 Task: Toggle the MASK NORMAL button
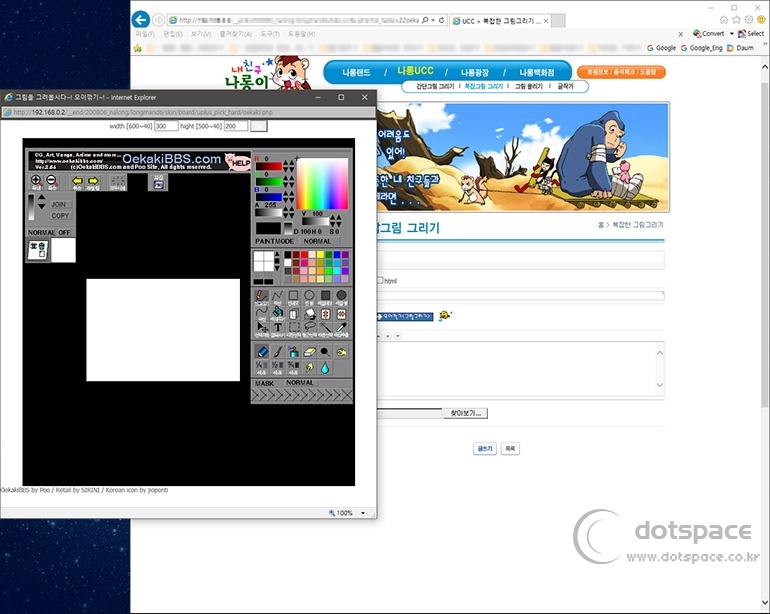coord(300,383)
